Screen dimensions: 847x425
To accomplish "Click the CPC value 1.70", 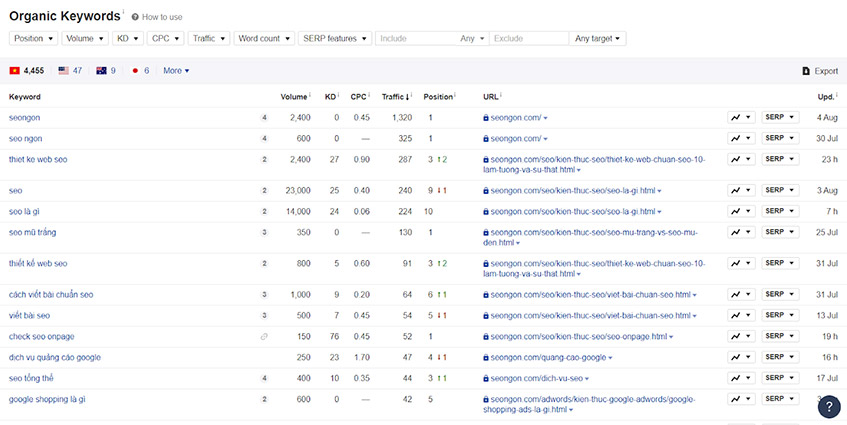I will [x=361, y=357].
